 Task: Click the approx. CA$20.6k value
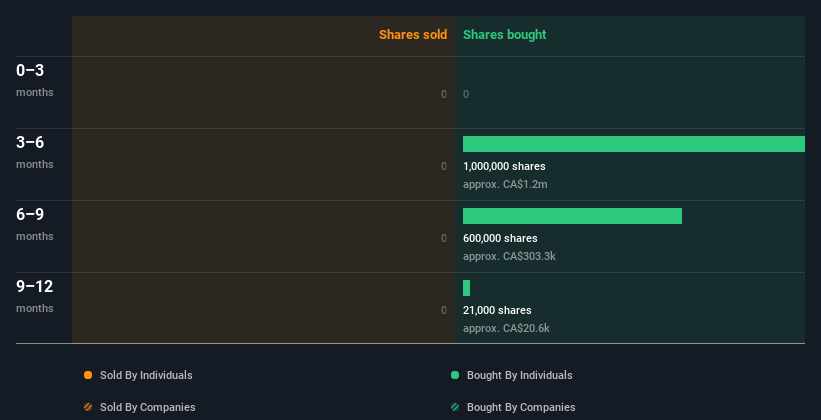[x=506, y=328]
